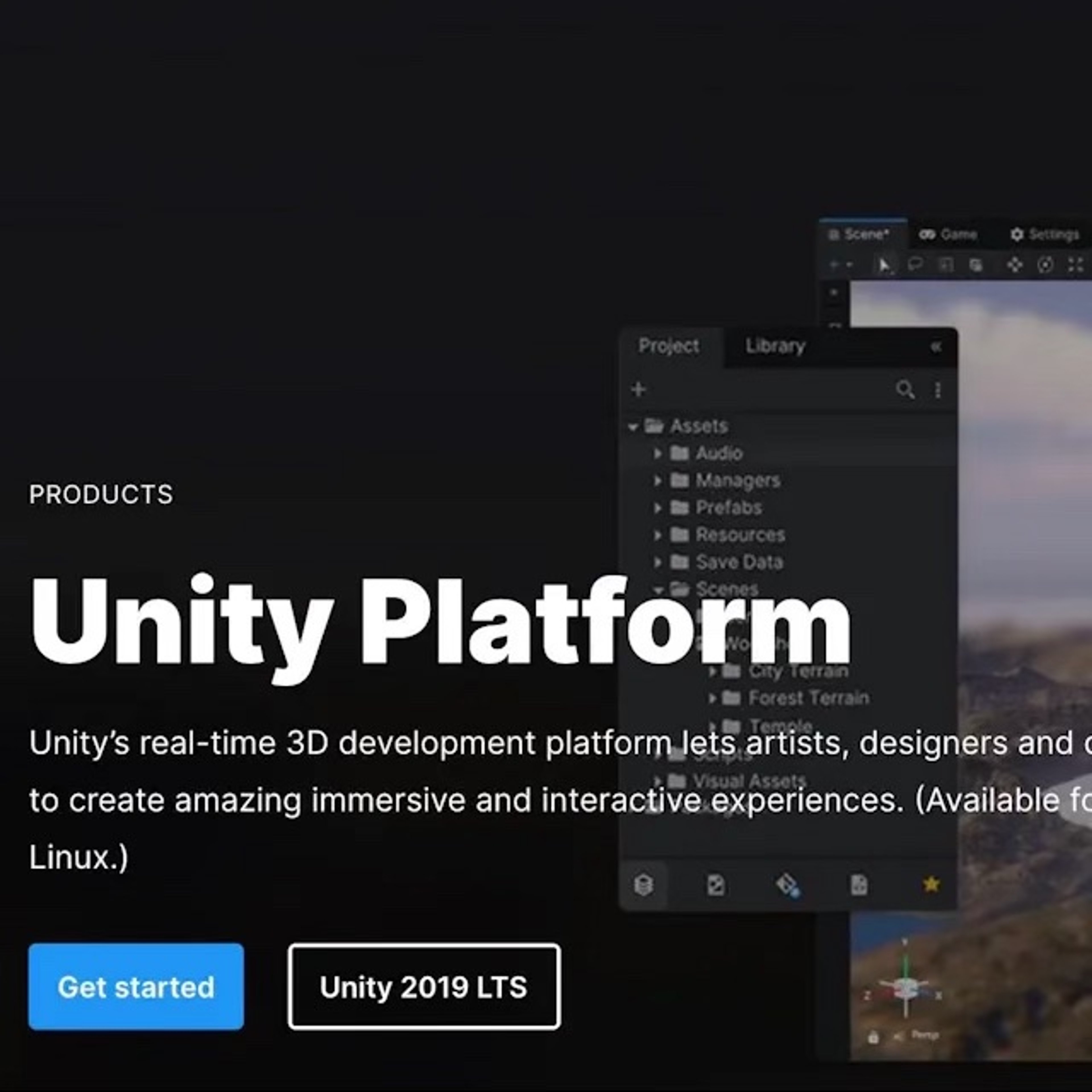Open the Settings tab
The height and width of the screenshot is (1092, 1092).
click(x=1045, y=234)
